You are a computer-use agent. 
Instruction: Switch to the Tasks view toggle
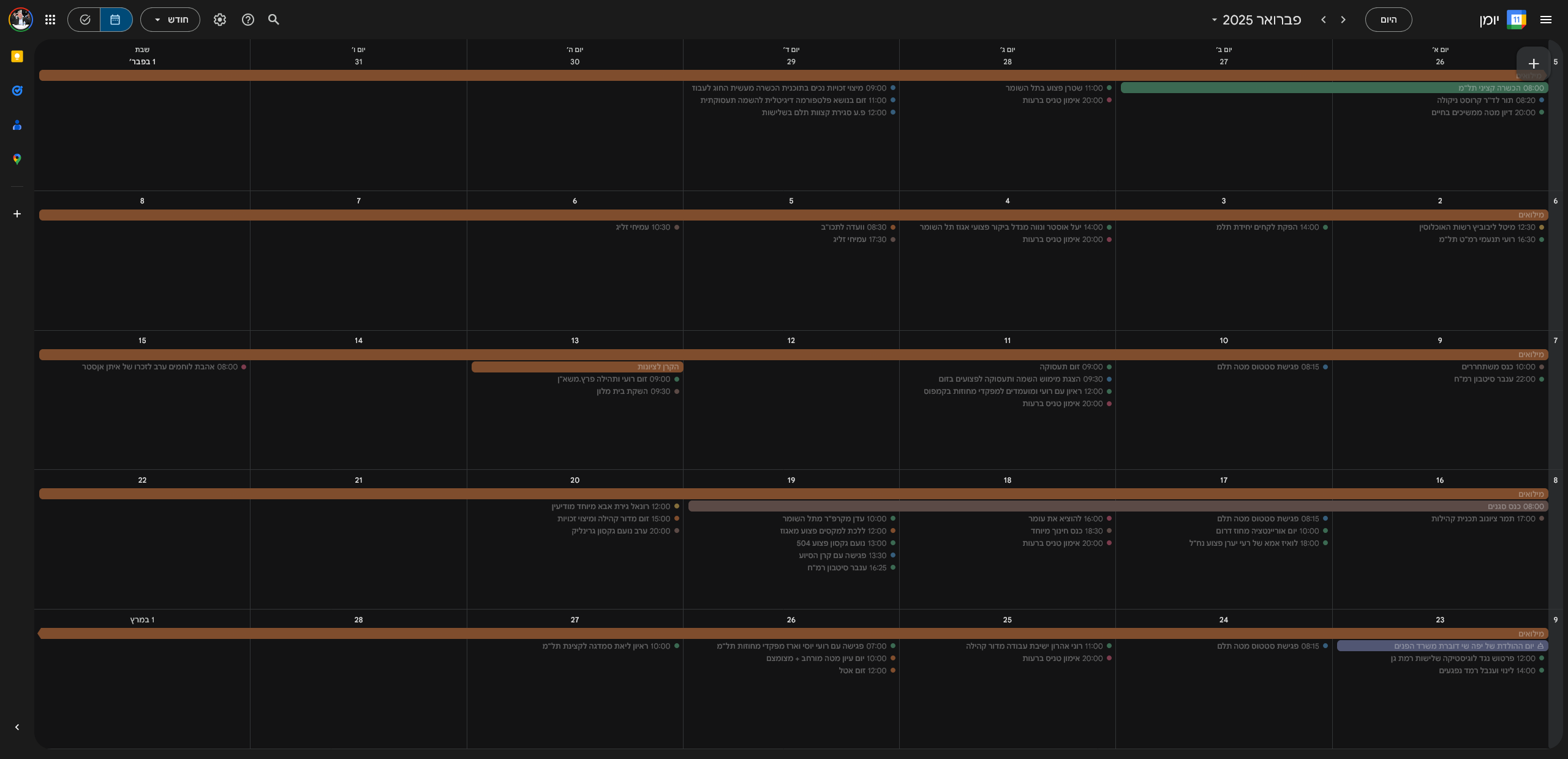pos(85,20)
